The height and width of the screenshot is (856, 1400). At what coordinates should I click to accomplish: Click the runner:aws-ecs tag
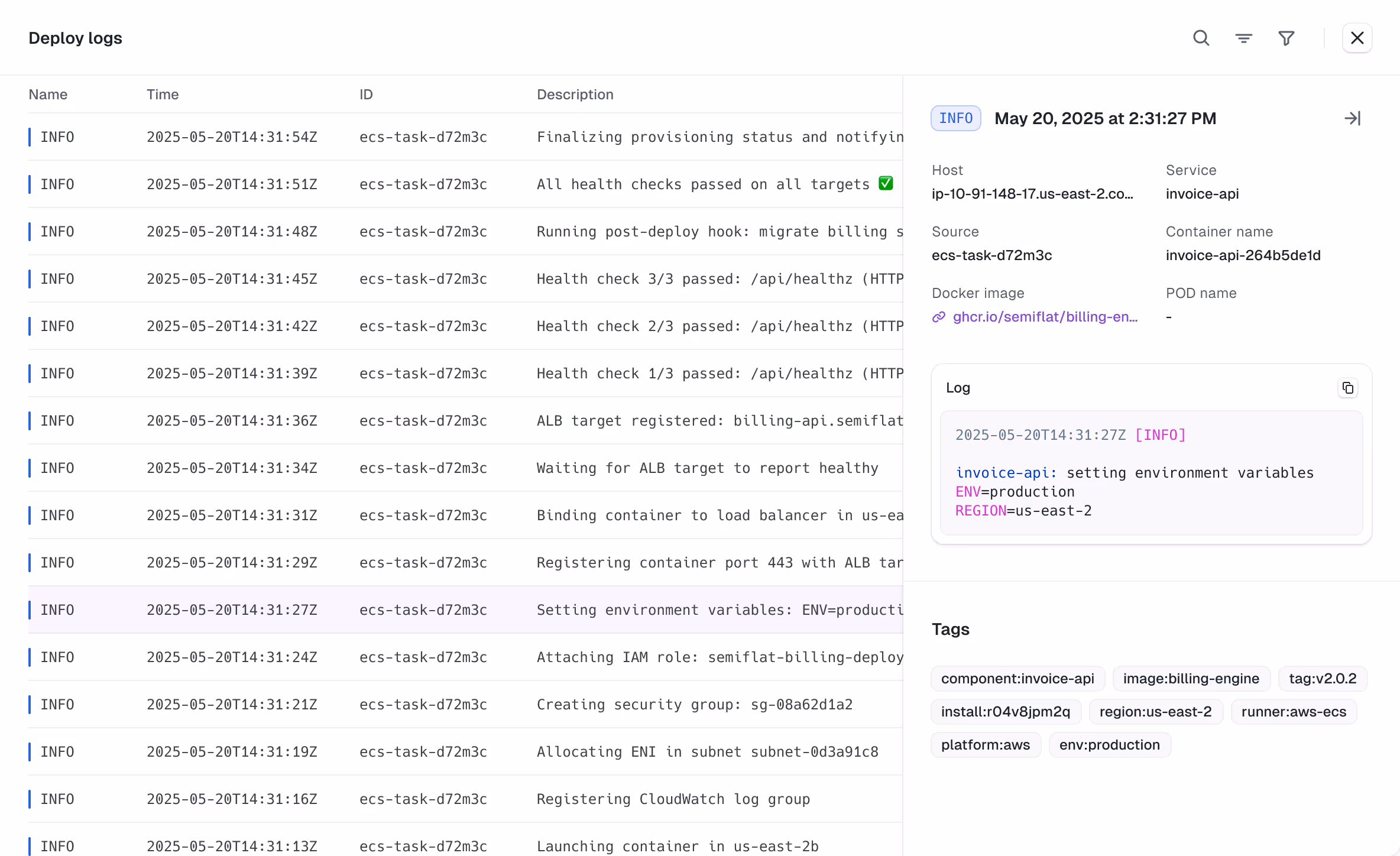[1294, 712]
